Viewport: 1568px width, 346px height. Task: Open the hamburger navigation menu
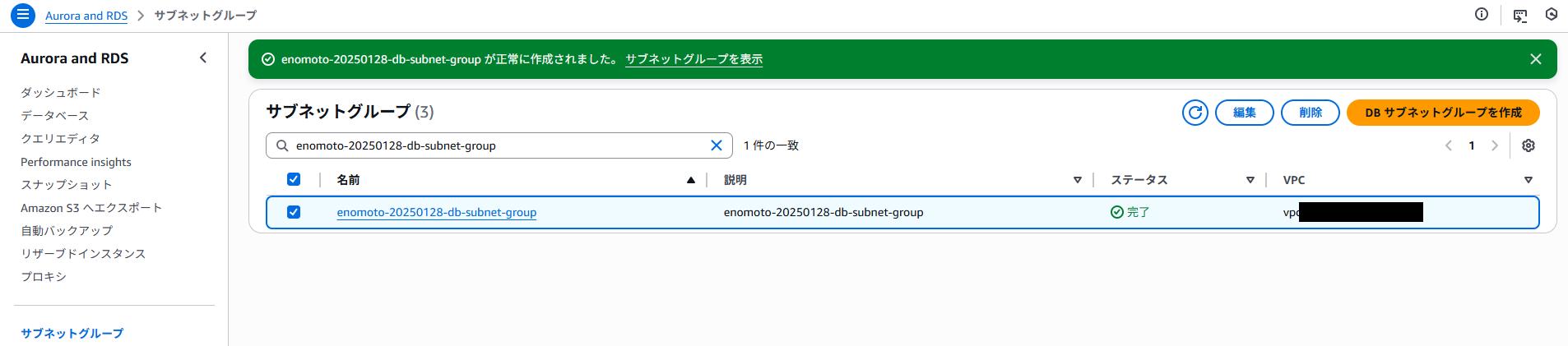coord(23,15)
